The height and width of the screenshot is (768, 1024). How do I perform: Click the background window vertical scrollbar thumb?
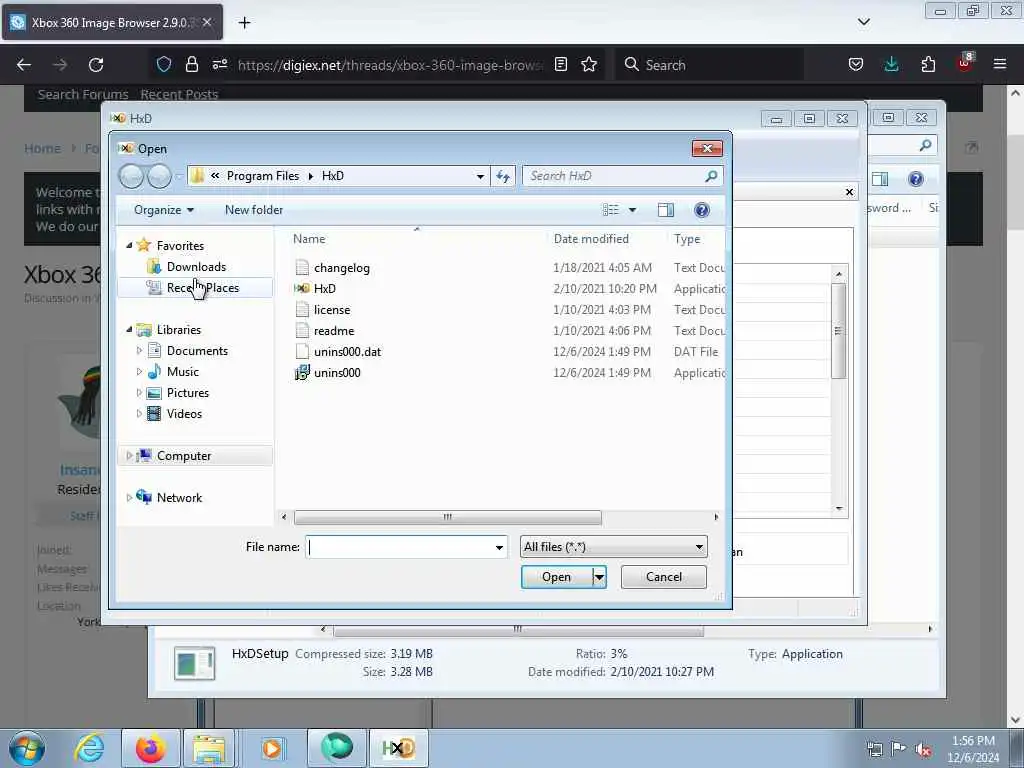click(x=839, y=330)
